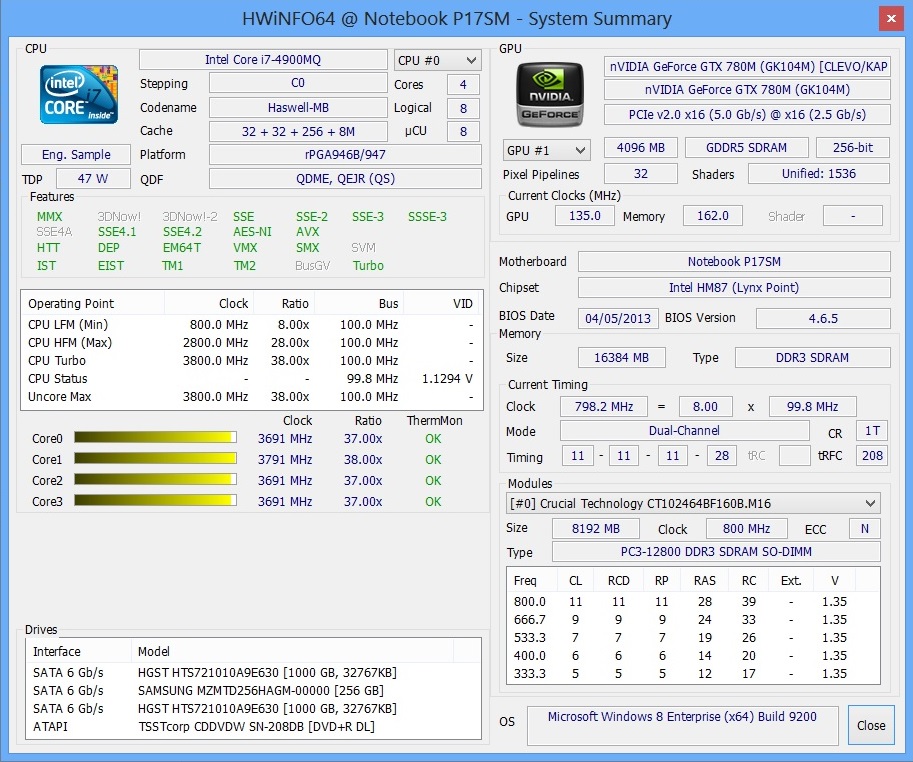Click the MMX feature label
This screenshot has height=762, width=913.
pos(49,217)
